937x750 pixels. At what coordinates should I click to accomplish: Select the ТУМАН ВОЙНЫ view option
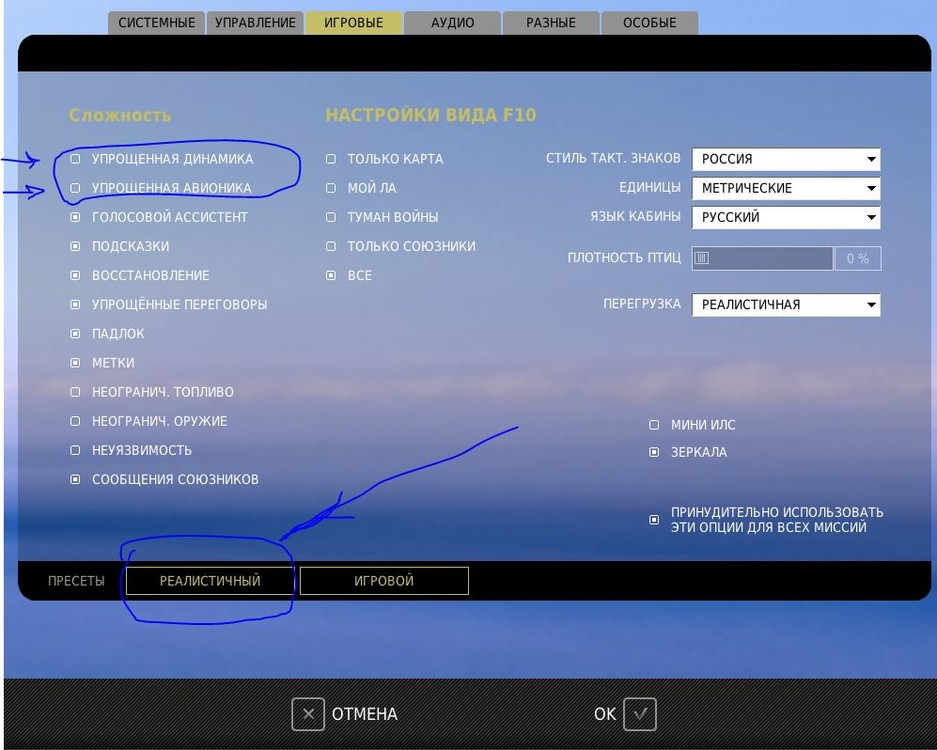(x=331, y=217)
